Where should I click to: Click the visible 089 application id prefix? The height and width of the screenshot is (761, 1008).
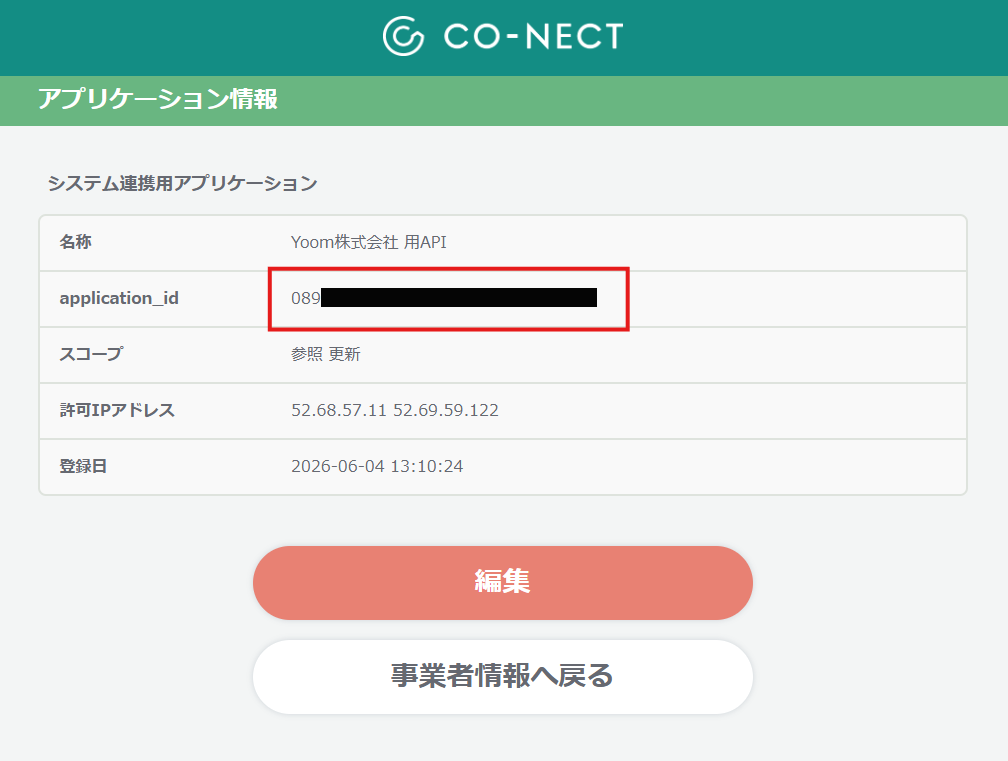[305, 298]
